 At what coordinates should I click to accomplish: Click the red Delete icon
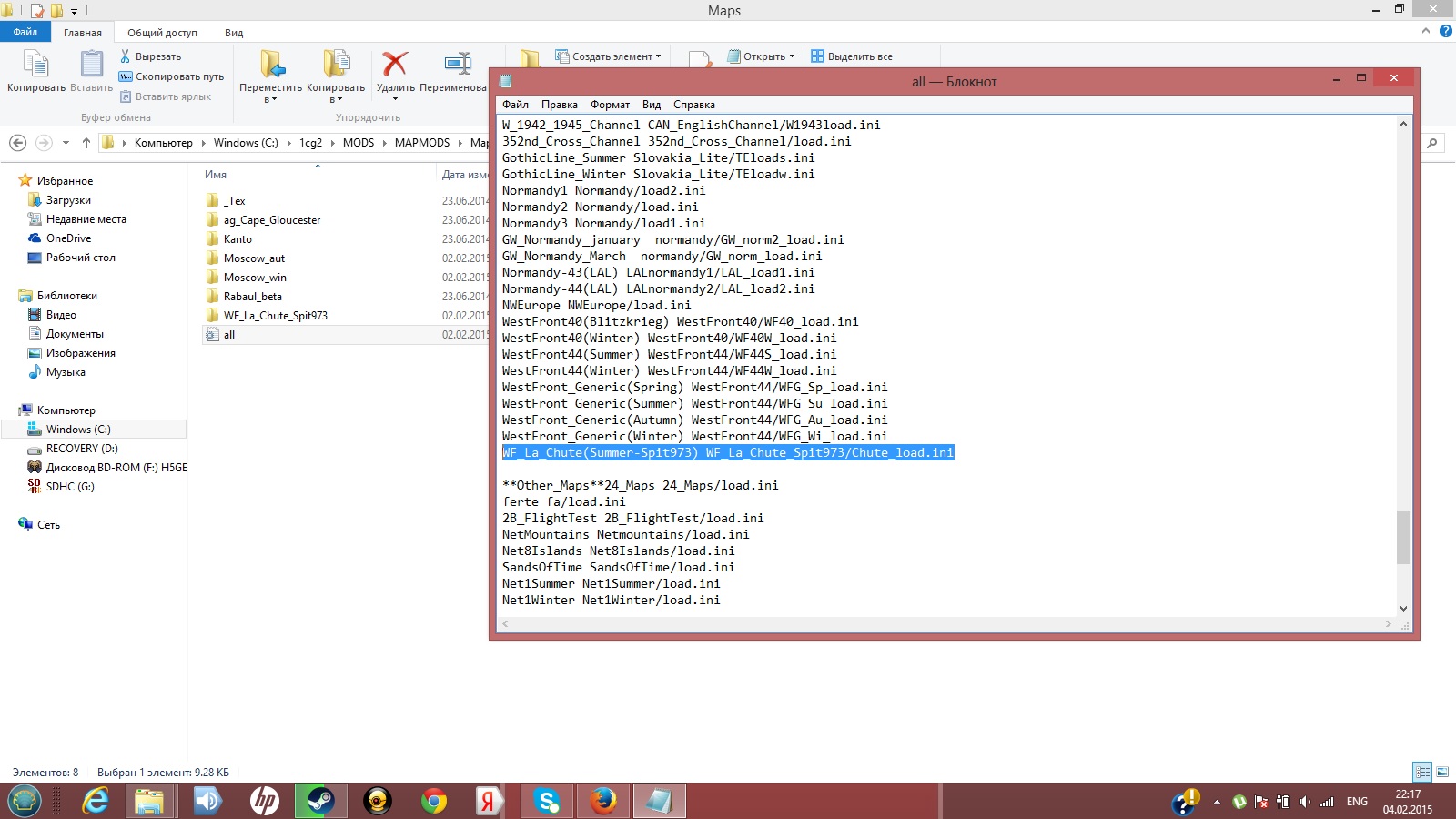tap(395, 64)
